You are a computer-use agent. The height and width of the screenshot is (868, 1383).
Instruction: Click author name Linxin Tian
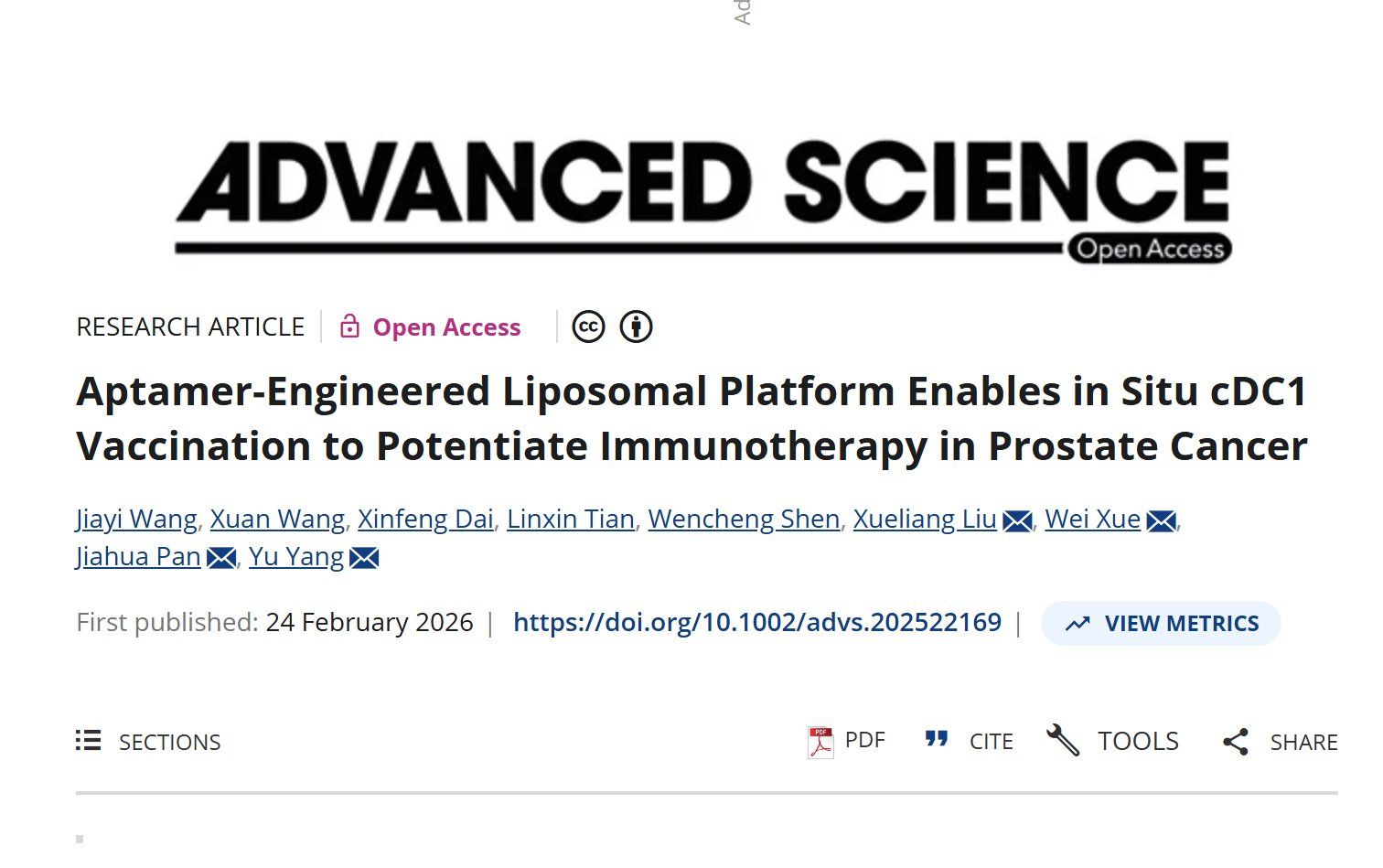point(571,520)
